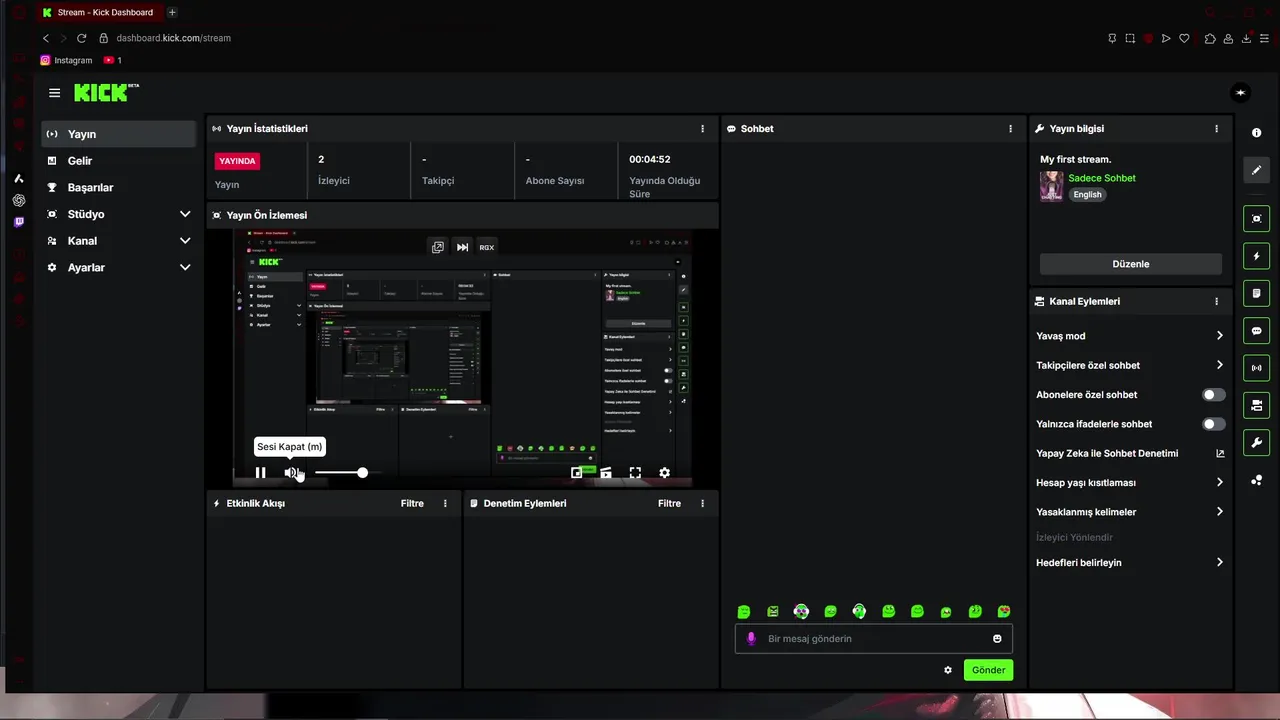
Task: Click the heart emote with red eyes
Action: pos(1004,611)
